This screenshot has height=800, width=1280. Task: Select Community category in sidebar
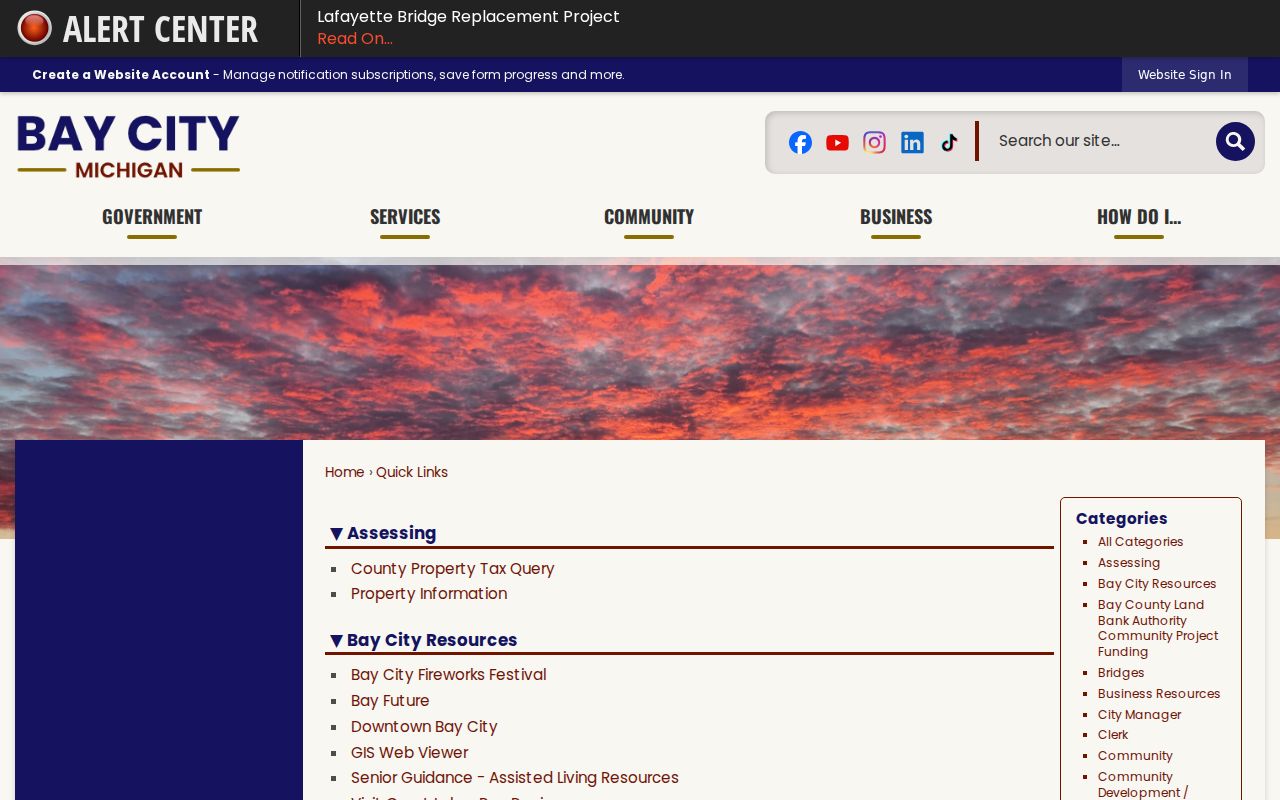pos(1135,756)
